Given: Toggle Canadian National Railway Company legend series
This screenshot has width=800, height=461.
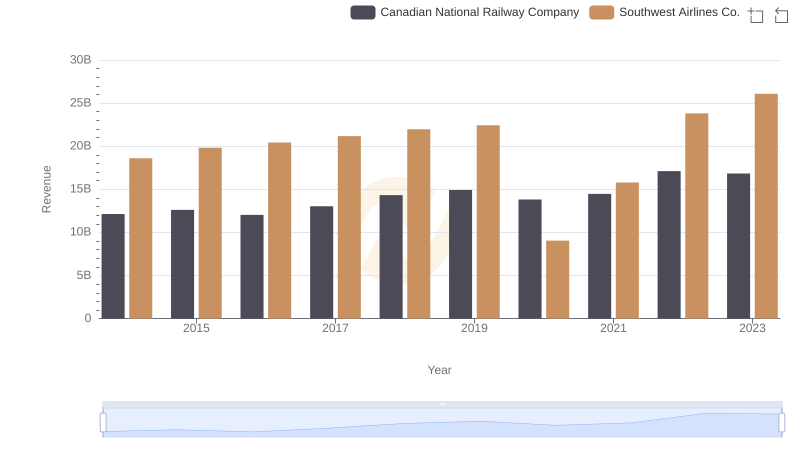Looking at the screenshot, I should (465, 12).
